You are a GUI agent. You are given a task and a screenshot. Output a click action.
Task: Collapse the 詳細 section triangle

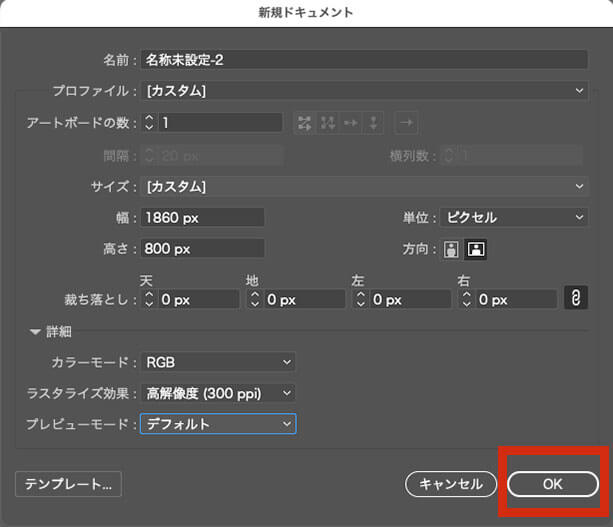[36, 331]
